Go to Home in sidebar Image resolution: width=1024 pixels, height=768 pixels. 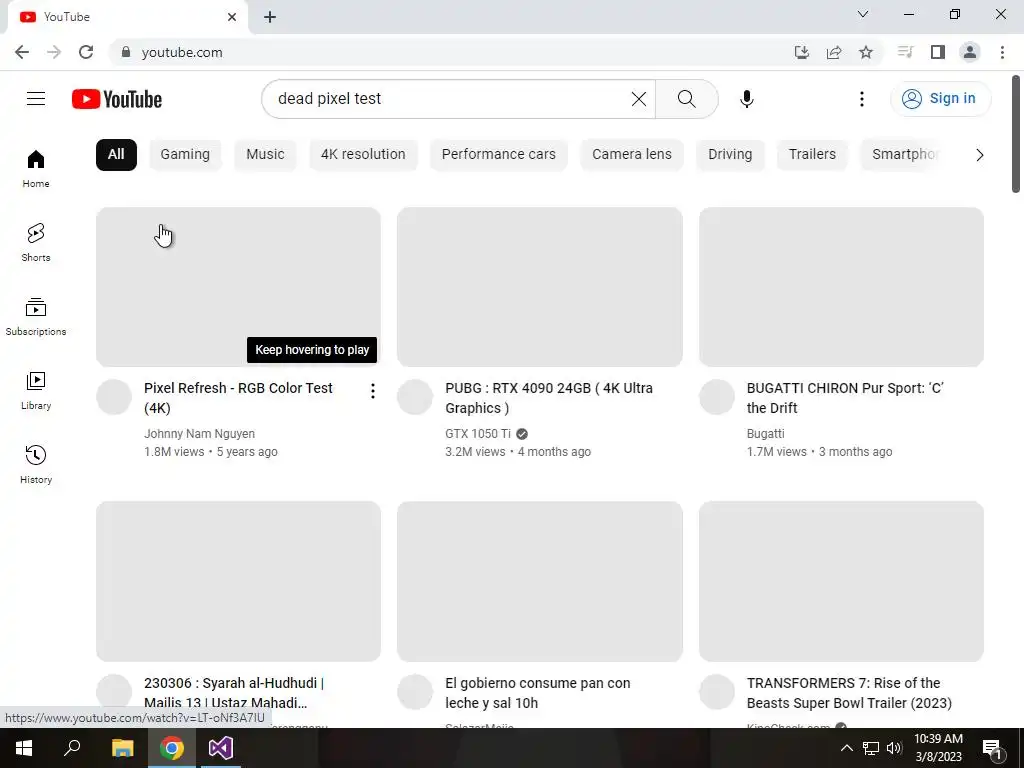click(36, 168)
